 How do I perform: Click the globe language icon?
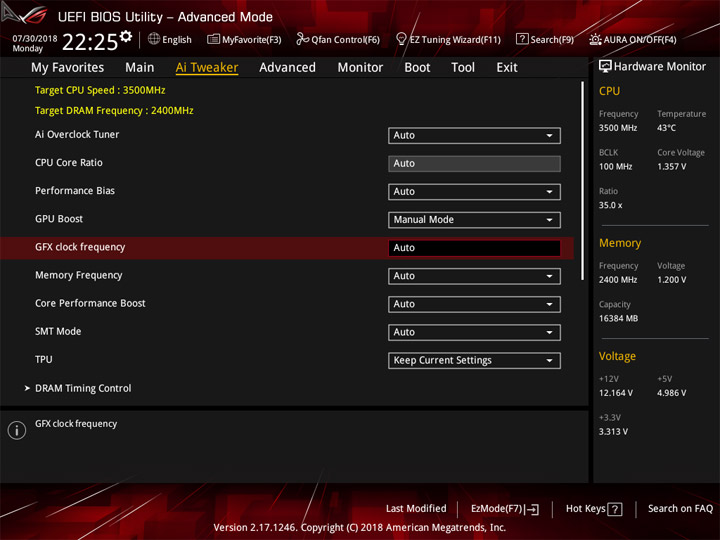point(154,39)
